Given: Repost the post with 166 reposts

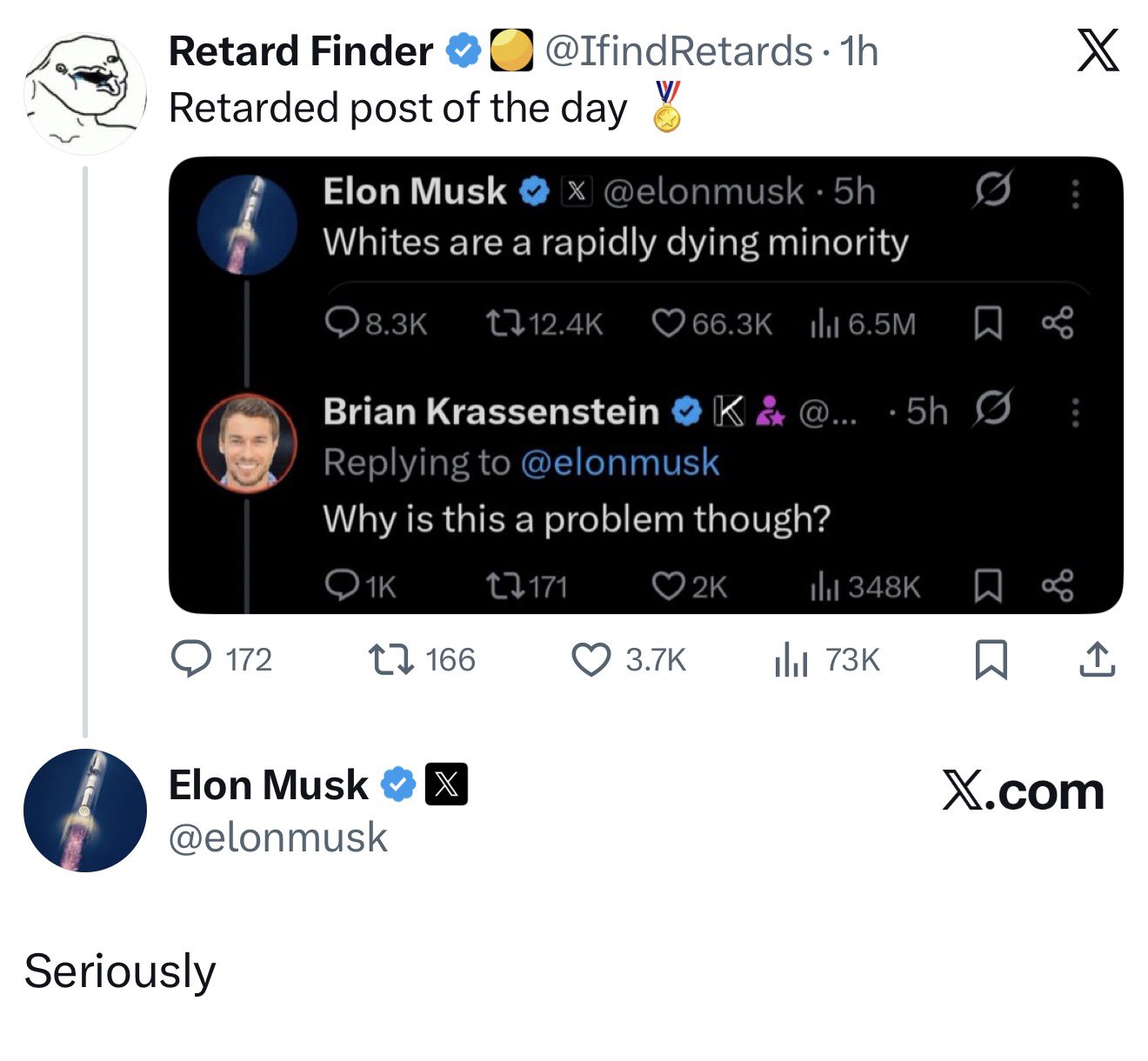Looking at the screenshot, I should pos(390,659).
